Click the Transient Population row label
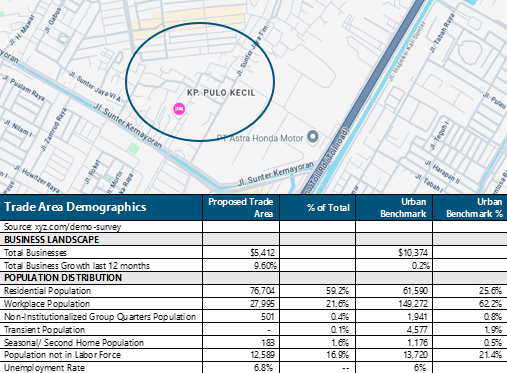The image size is (507, 373). (x=44, y=330)
